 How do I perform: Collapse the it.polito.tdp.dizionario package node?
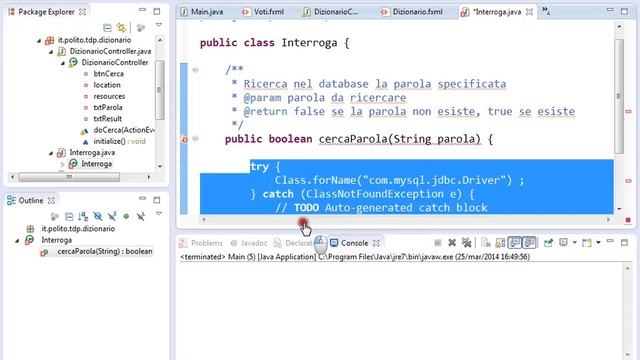tap(39, 40)
